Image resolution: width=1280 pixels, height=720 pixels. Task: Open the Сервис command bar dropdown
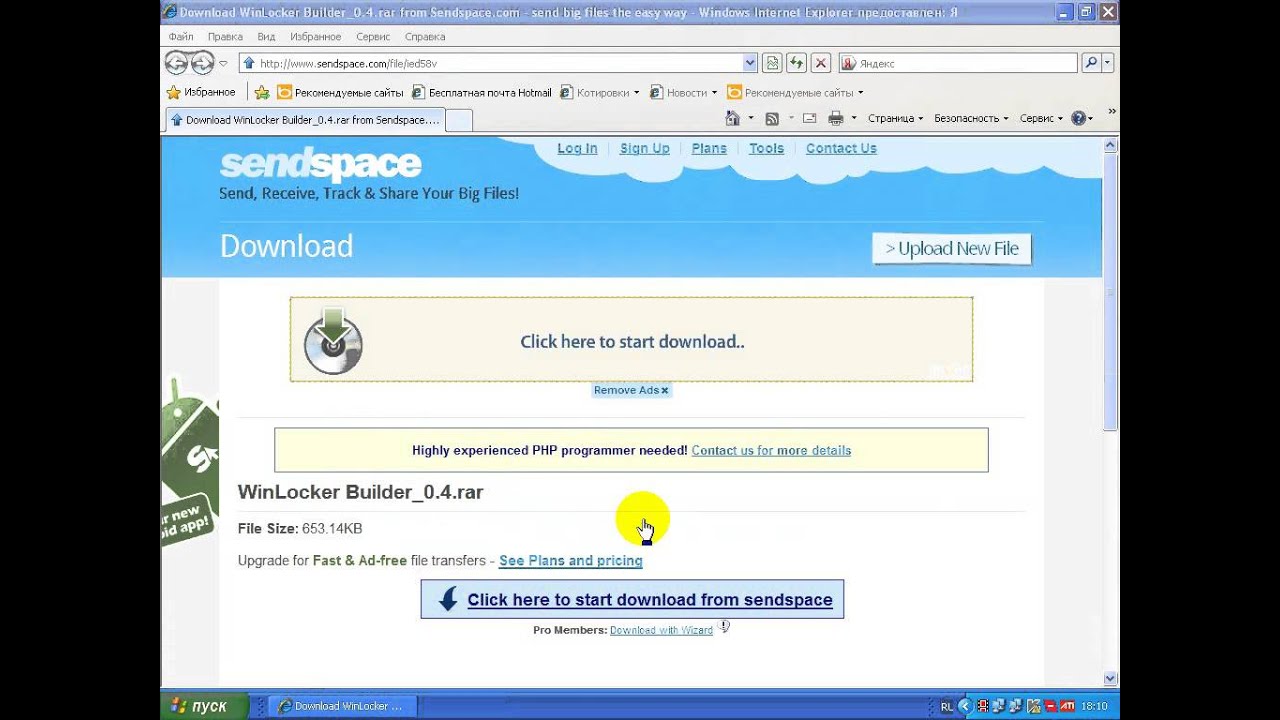pos(1041,118)
